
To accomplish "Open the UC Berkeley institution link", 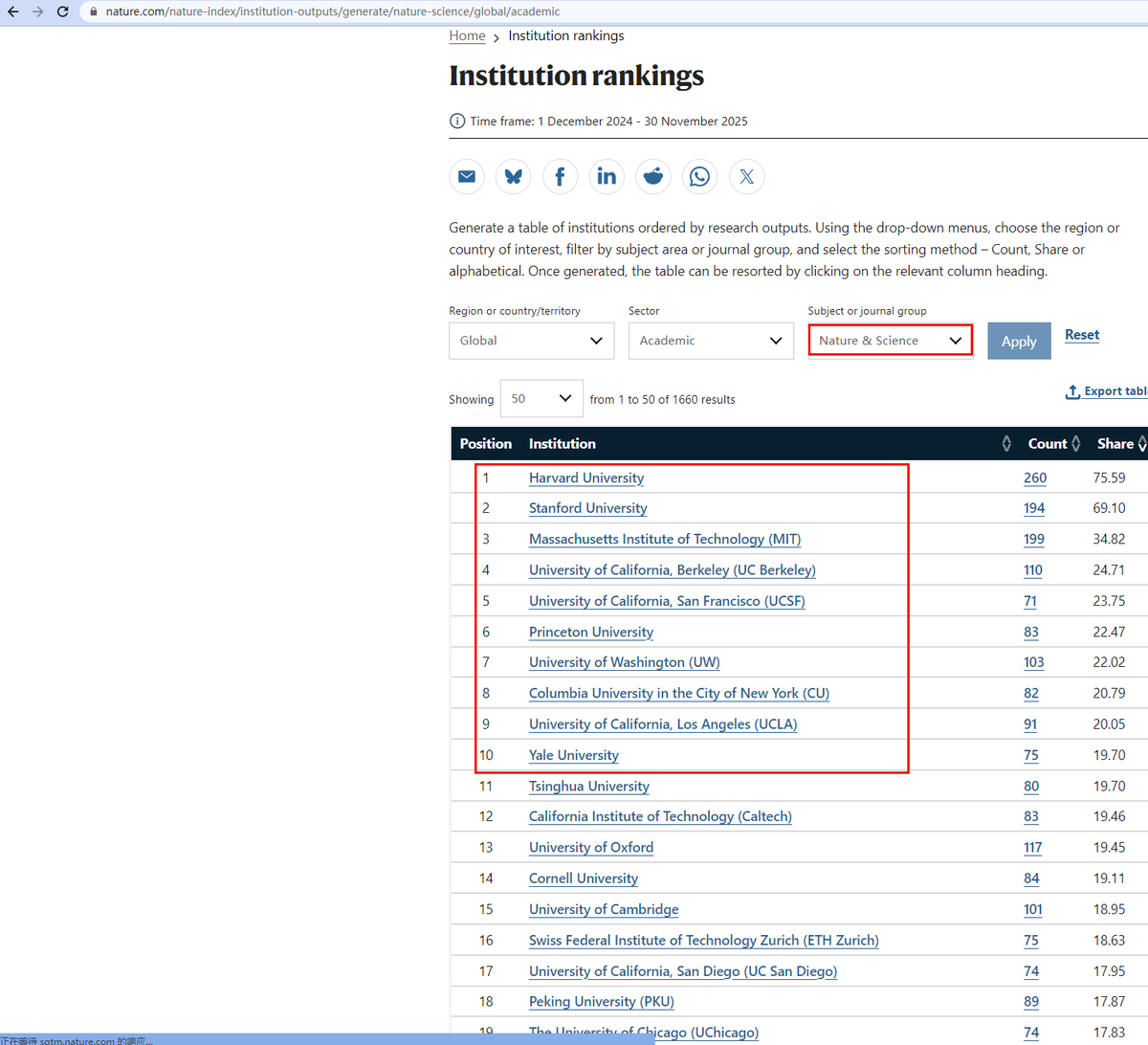I will point(673,569).
